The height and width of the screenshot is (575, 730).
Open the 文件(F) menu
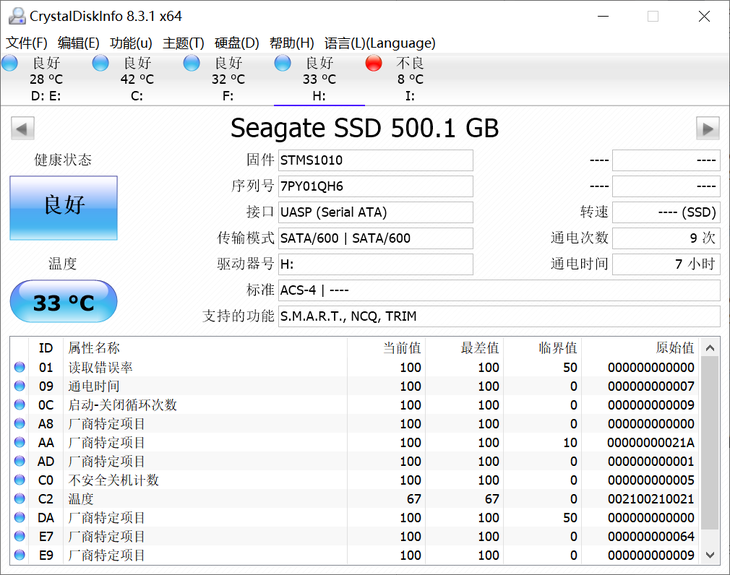(27, 43)
